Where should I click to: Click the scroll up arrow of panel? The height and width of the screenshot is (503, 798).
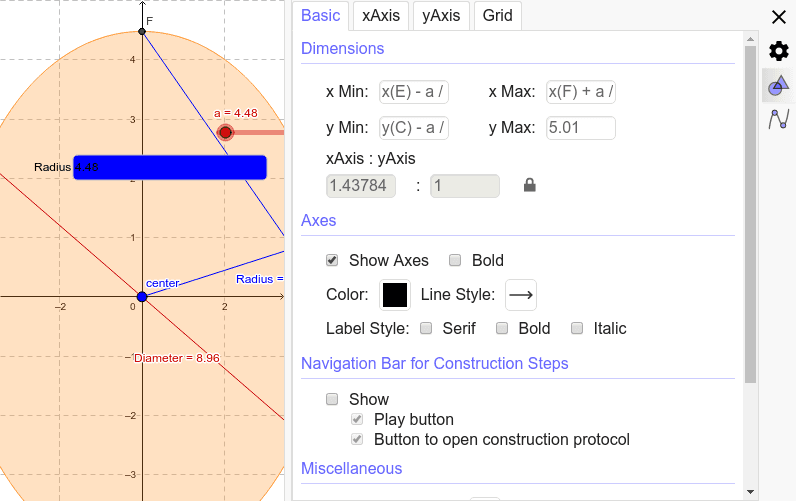click(x=750, y=39)
